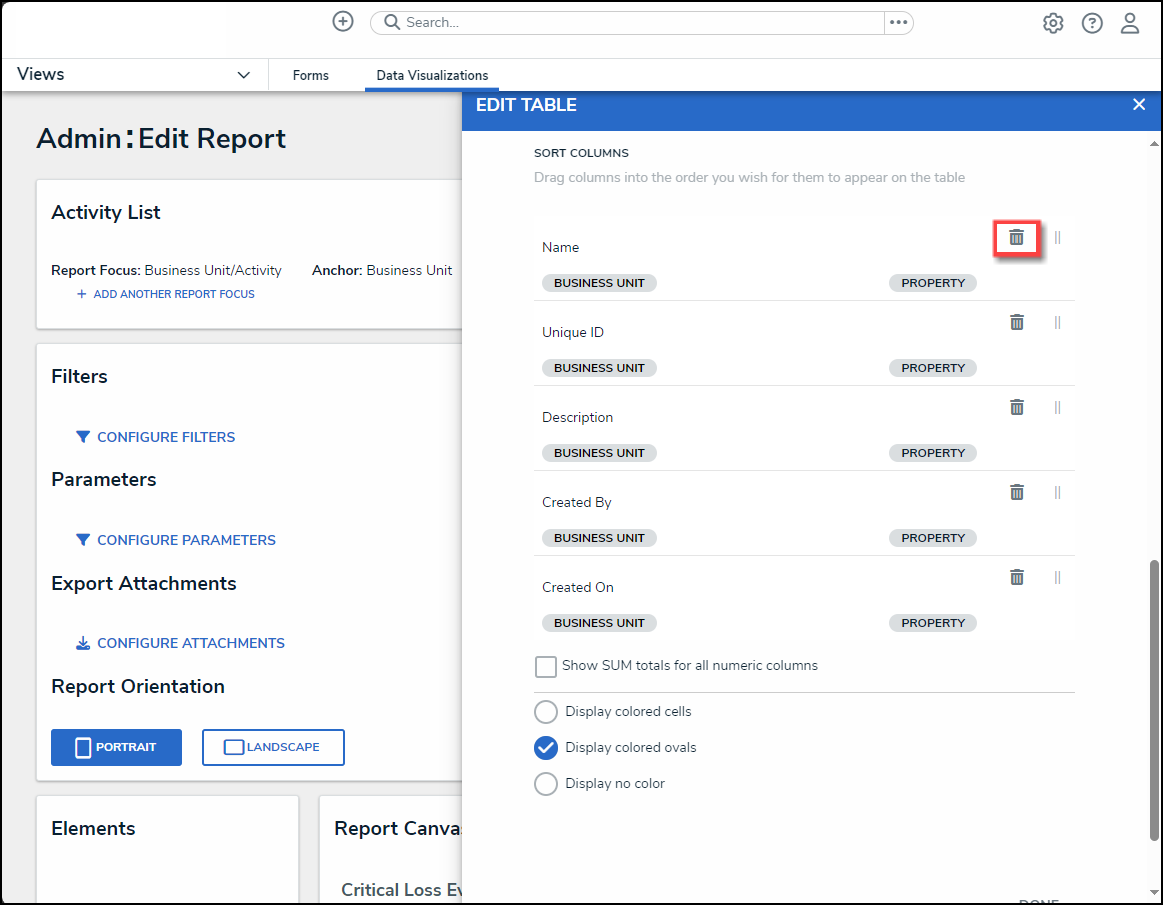Click the plus circle add icon
Screen dimensions: 1163x905
point(343,22)
